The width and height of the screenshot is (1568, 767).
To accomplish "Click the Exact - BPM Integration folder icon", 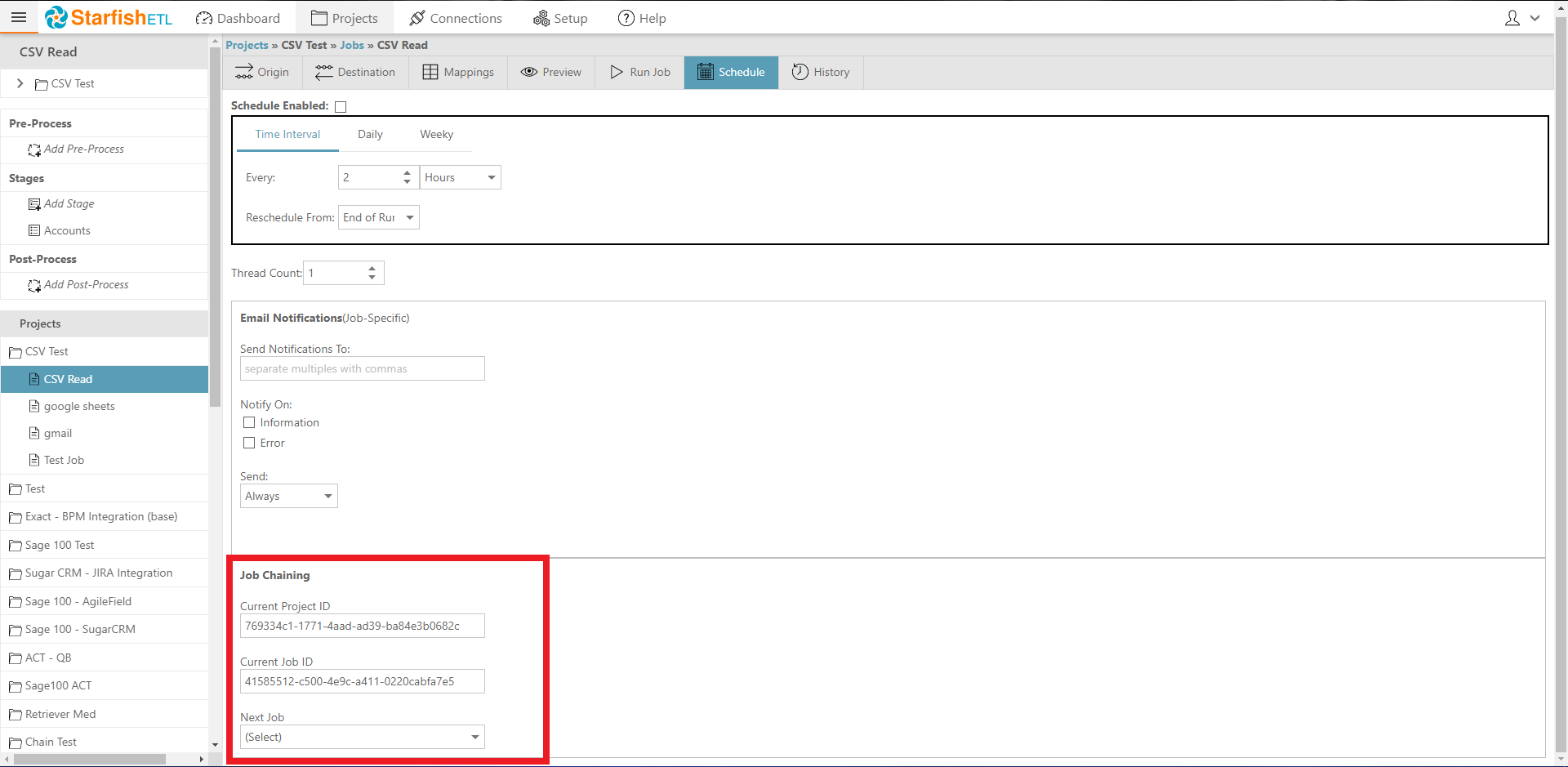I will pyautogui.click(x=15, y=517).
